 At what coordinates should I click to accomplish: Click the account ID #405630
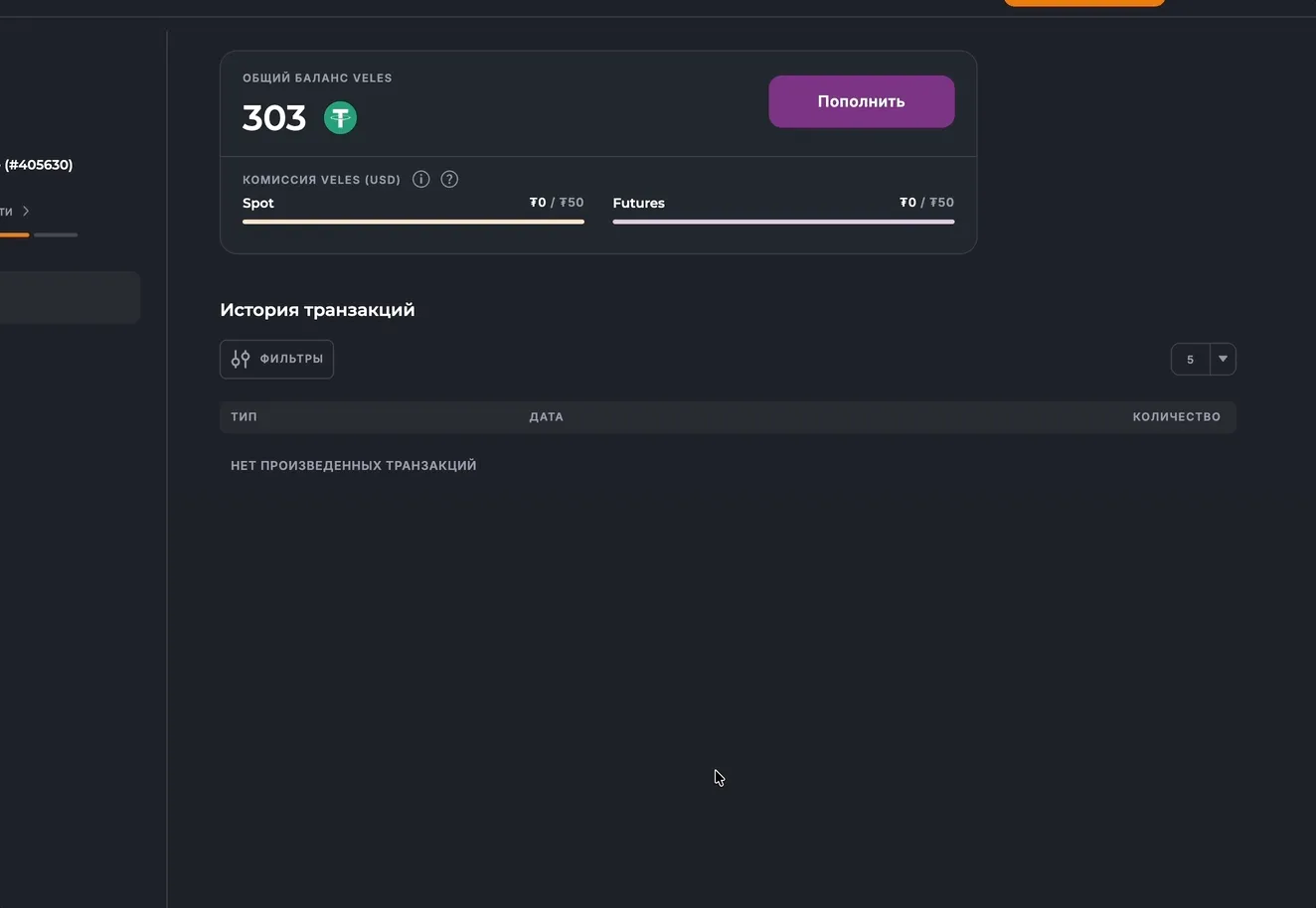tap(38, 165)
